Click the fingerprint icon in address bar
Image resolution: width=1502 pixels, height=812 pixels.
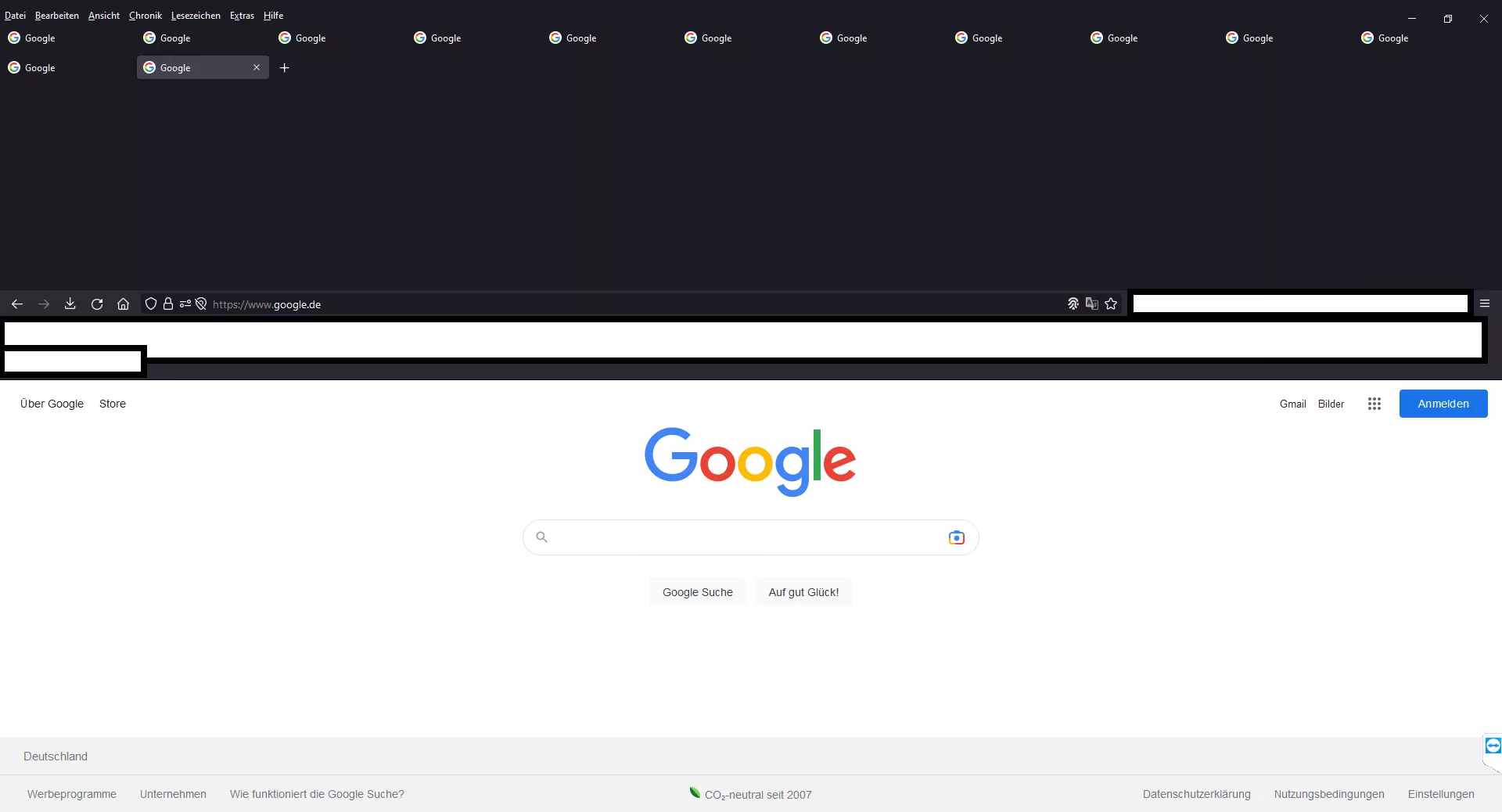click(x=1073, y=304)
